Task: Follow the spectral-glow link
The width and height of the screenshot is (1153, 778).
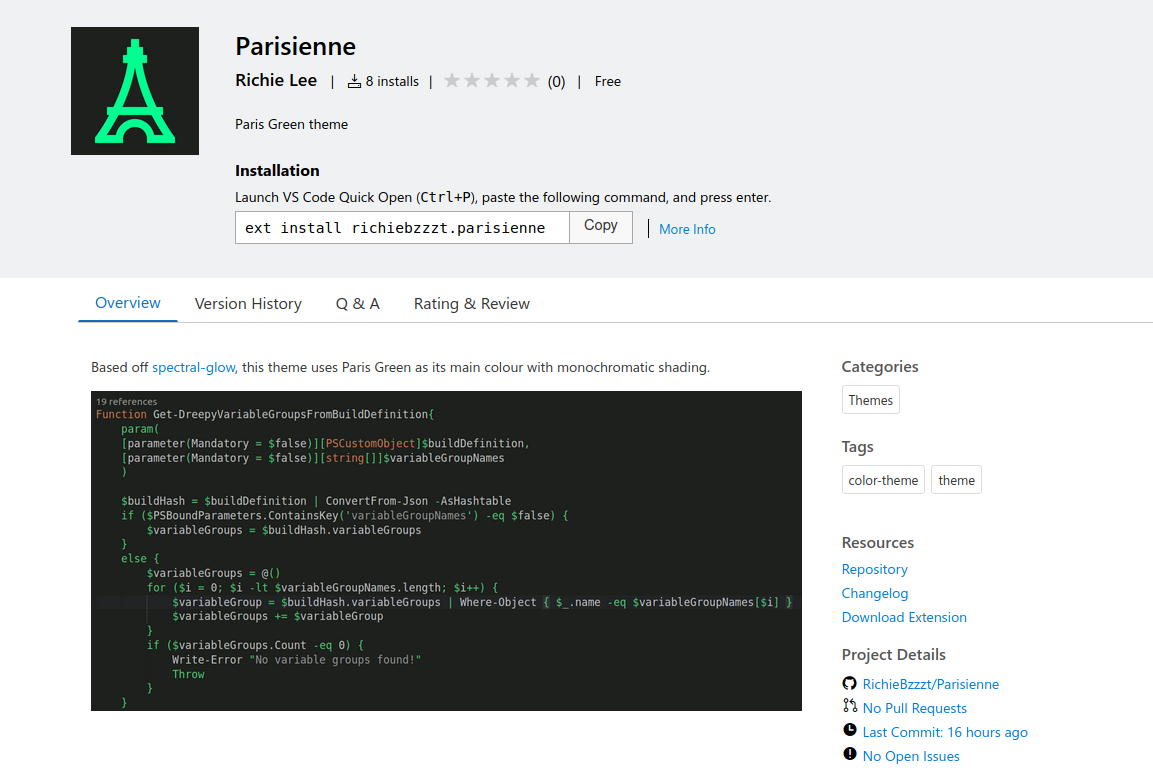Action: pos(193,367)
